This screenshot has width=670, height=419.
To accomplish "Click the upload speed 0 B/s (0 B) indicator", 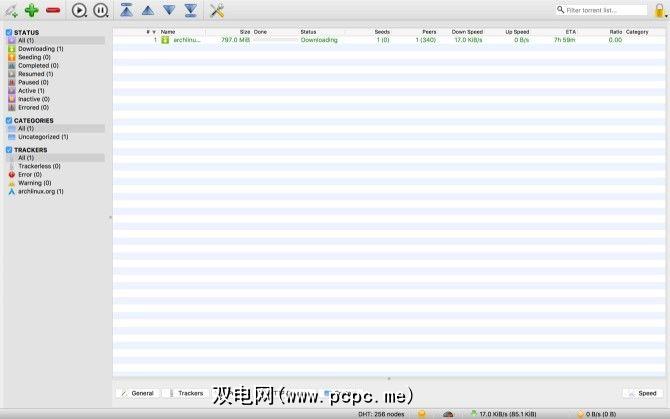I will (597, 414).
